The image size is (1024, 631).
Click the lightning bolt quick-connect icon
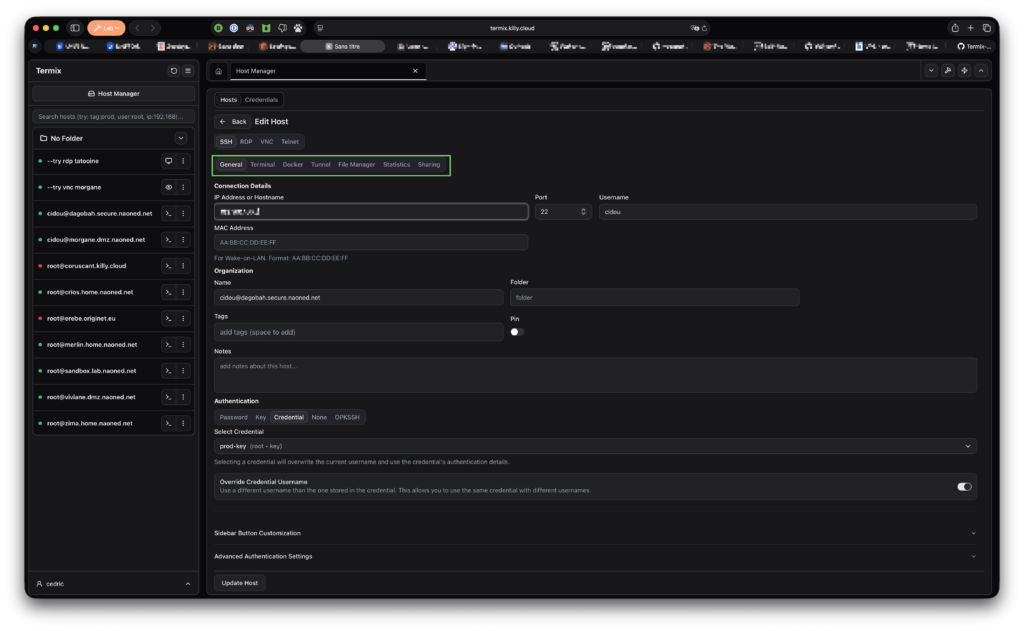964,70
